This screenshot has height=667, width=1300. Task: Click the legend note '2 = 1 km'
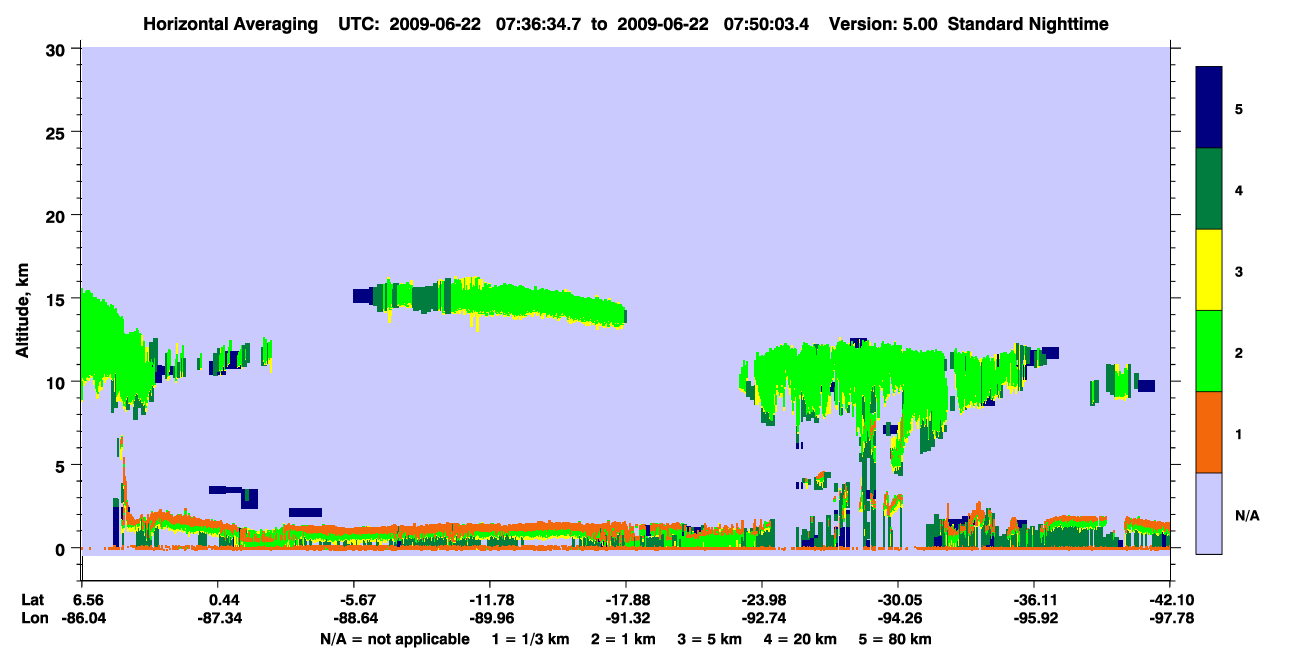pos(623,639)
